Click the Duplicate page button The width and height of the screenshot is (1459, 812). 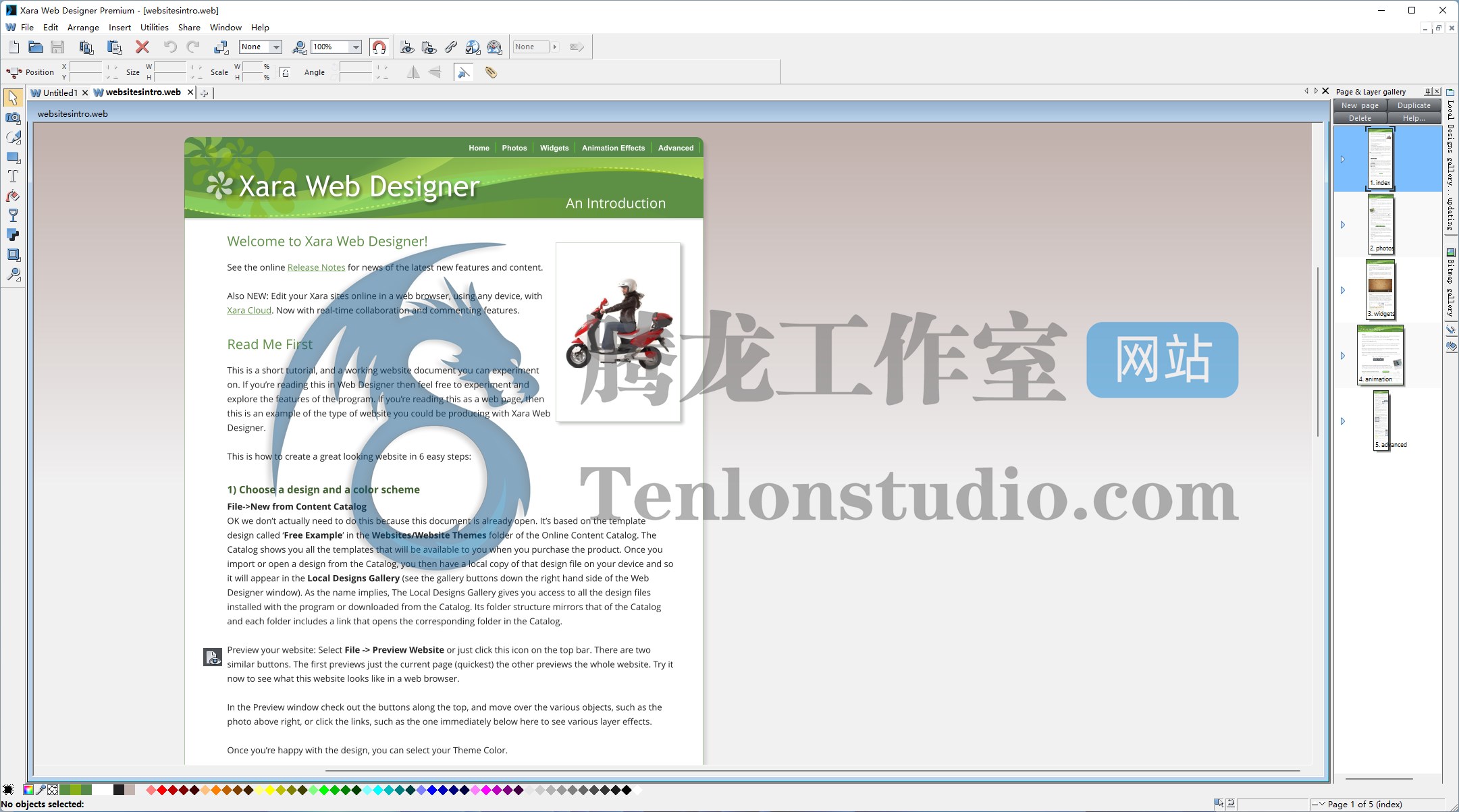point(1414,105)
